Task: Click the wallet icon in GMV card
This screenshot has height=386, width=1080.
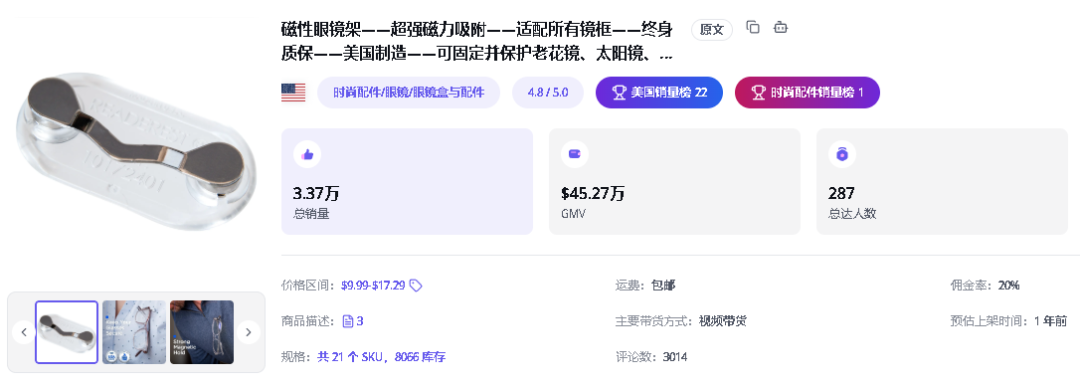Action: 574,154
